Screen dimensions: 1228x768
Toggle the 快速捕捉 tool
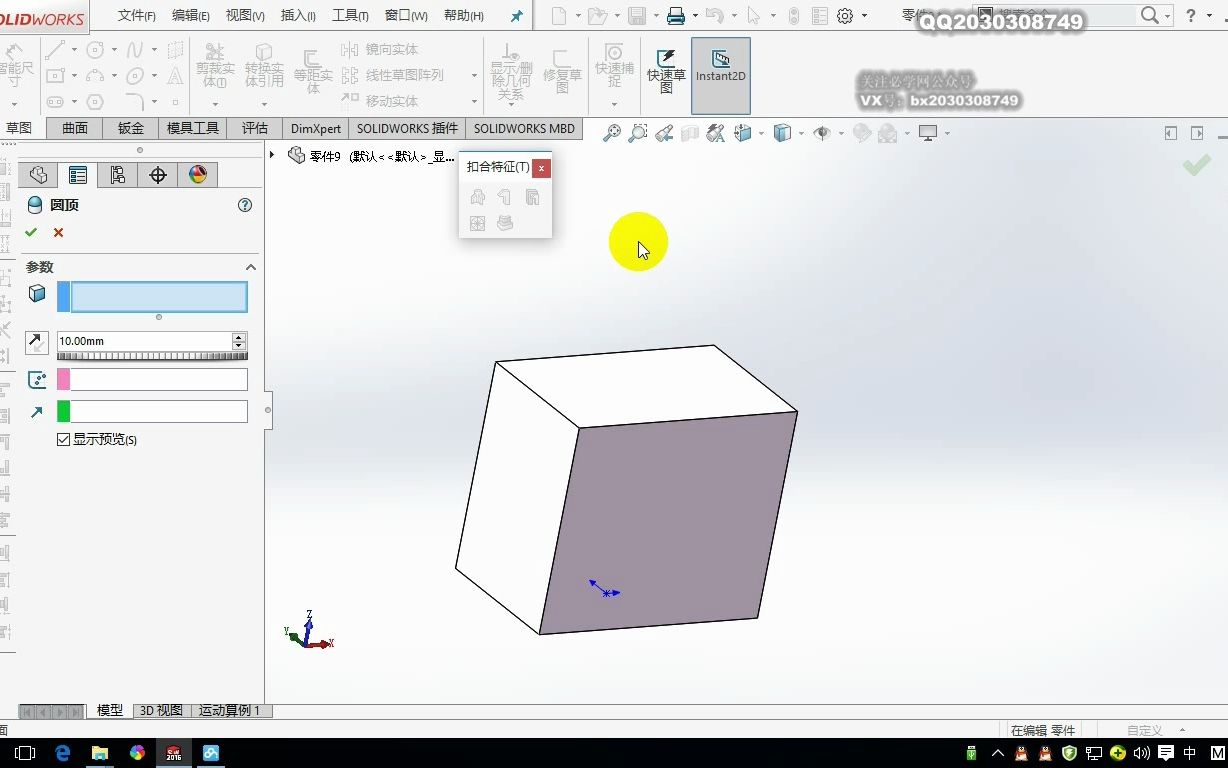tap(613, 70)
